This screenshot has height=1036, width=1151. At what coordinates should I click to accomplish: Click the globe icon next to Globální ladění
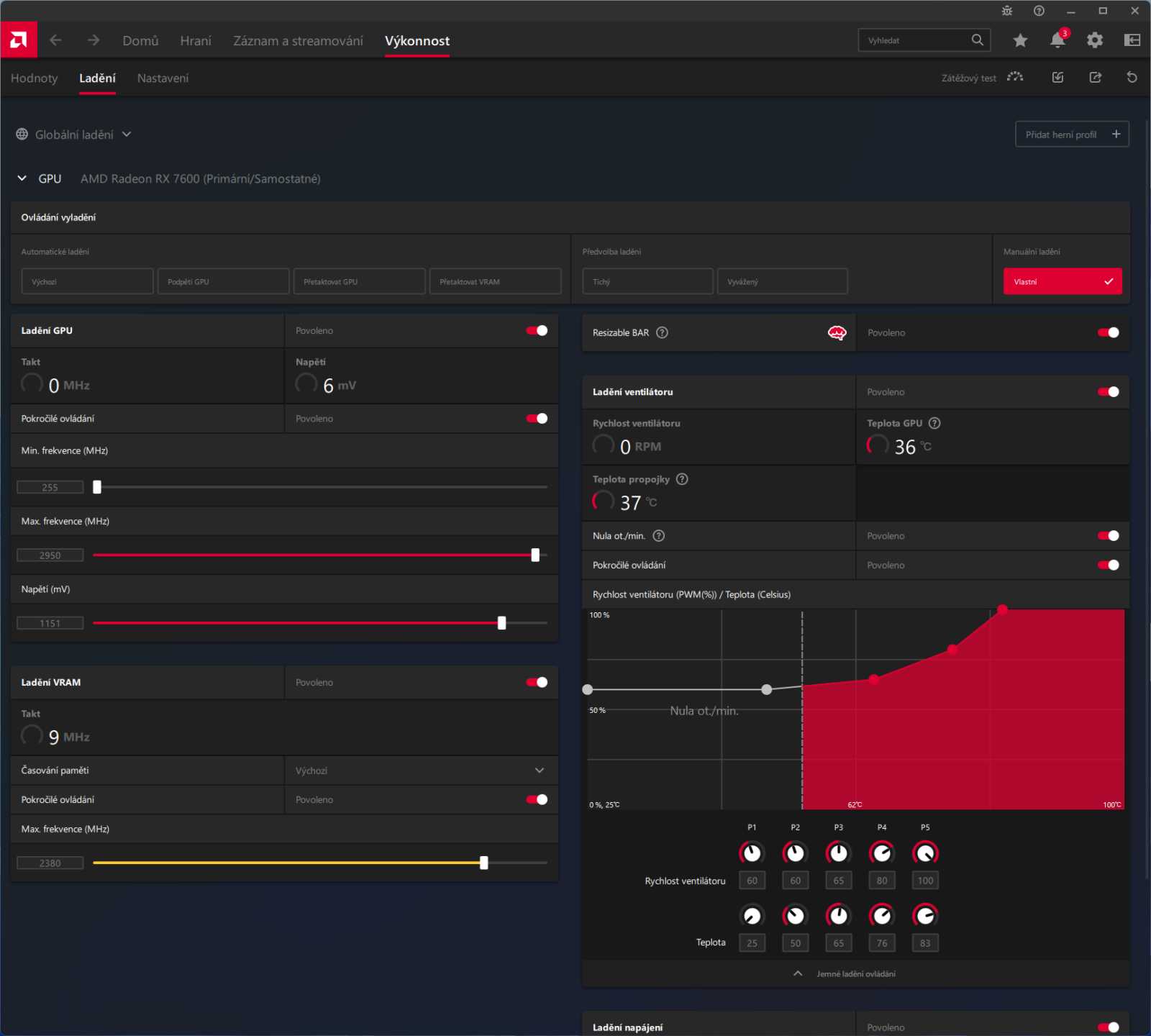22,135
